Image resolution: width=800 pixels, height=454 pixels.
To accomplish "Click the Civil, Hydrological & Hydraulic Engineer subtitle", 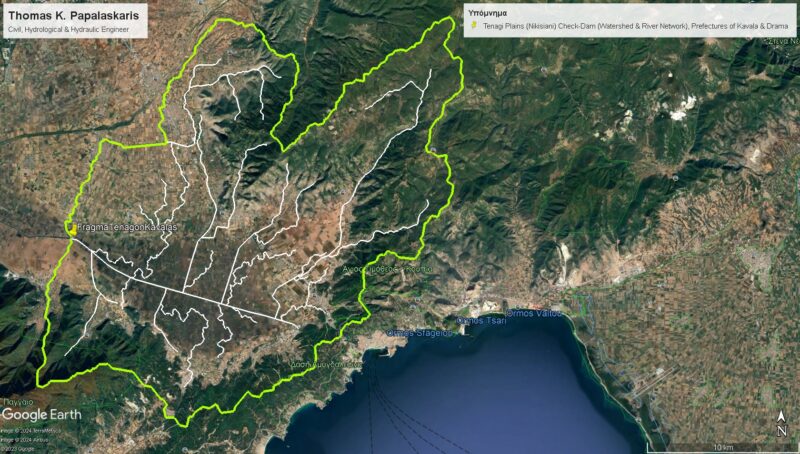I will click(68, 30).
